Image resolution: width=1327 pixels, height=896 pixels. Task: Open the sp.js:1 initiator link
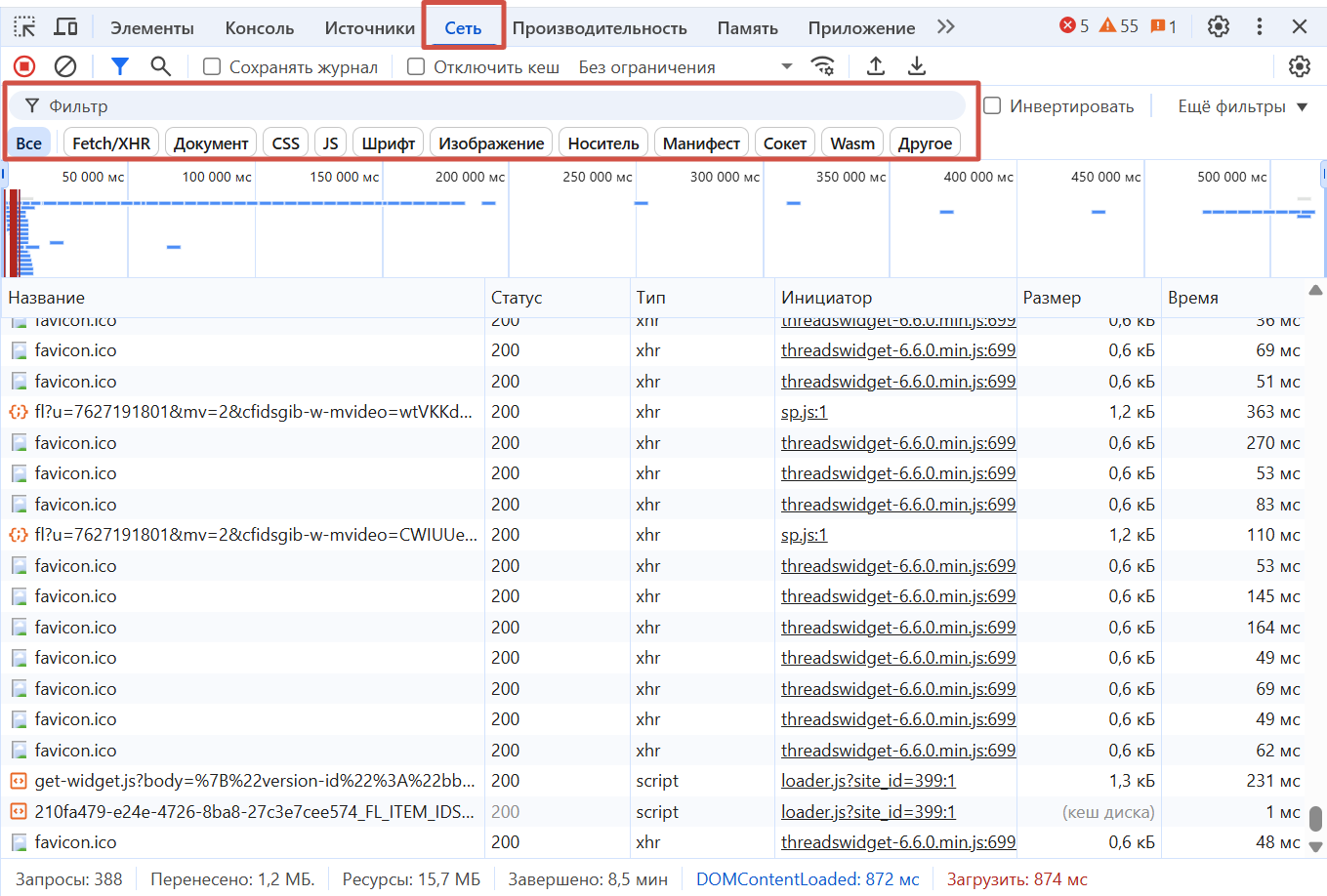click(804, 412)
